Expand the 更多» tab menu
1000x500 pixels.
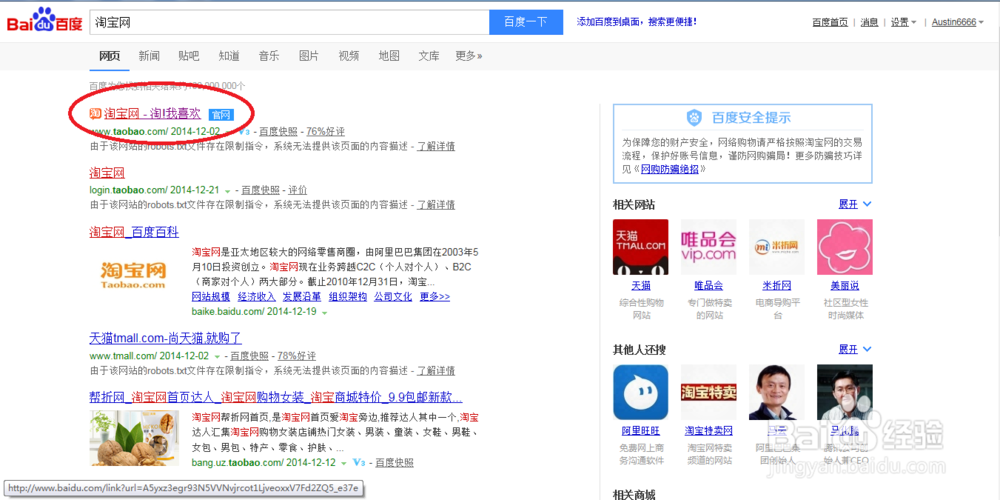tap(469, 56)
